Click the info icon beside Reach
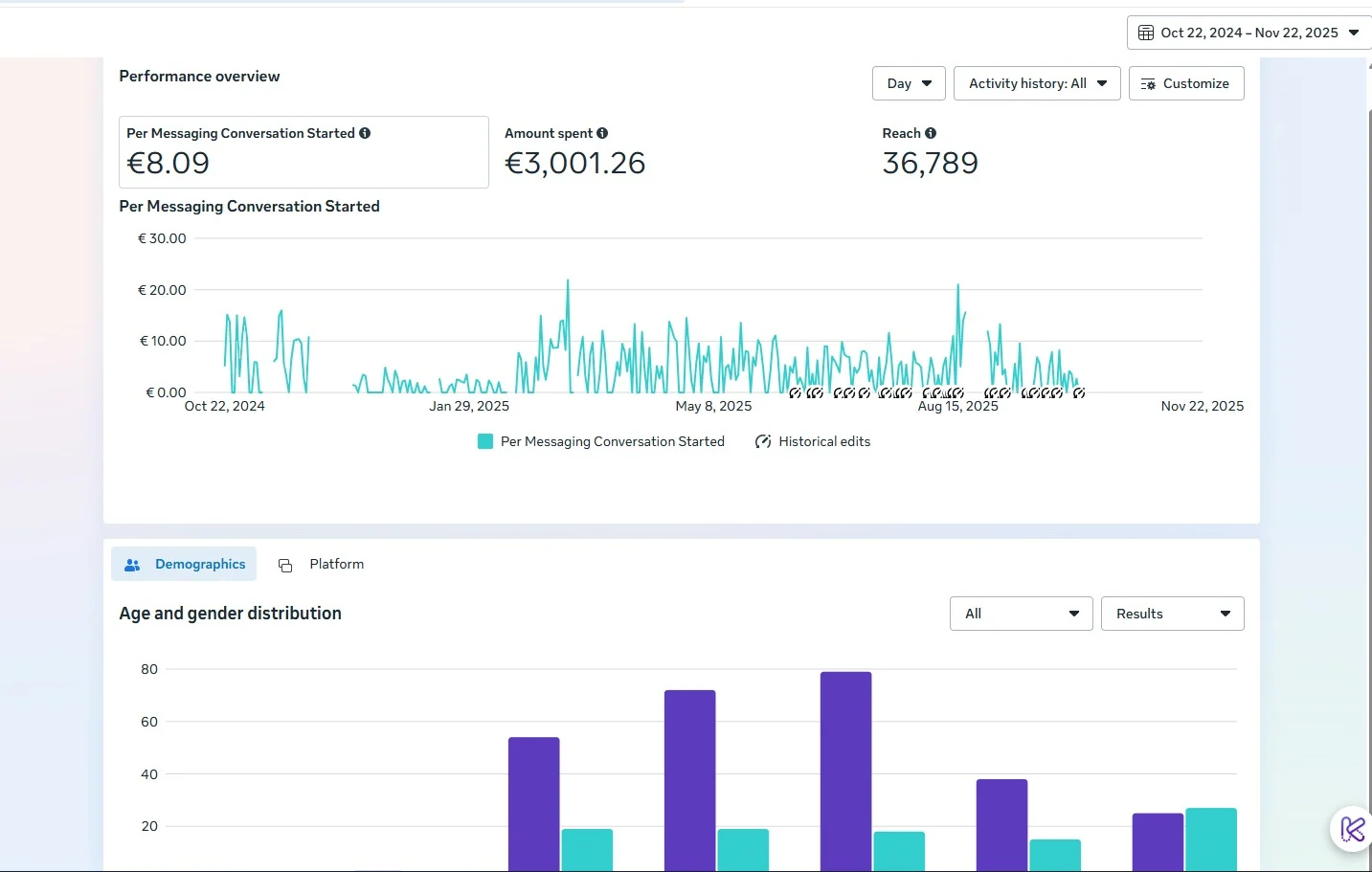The image size is (1372, 872). click(x=931, y=133)
